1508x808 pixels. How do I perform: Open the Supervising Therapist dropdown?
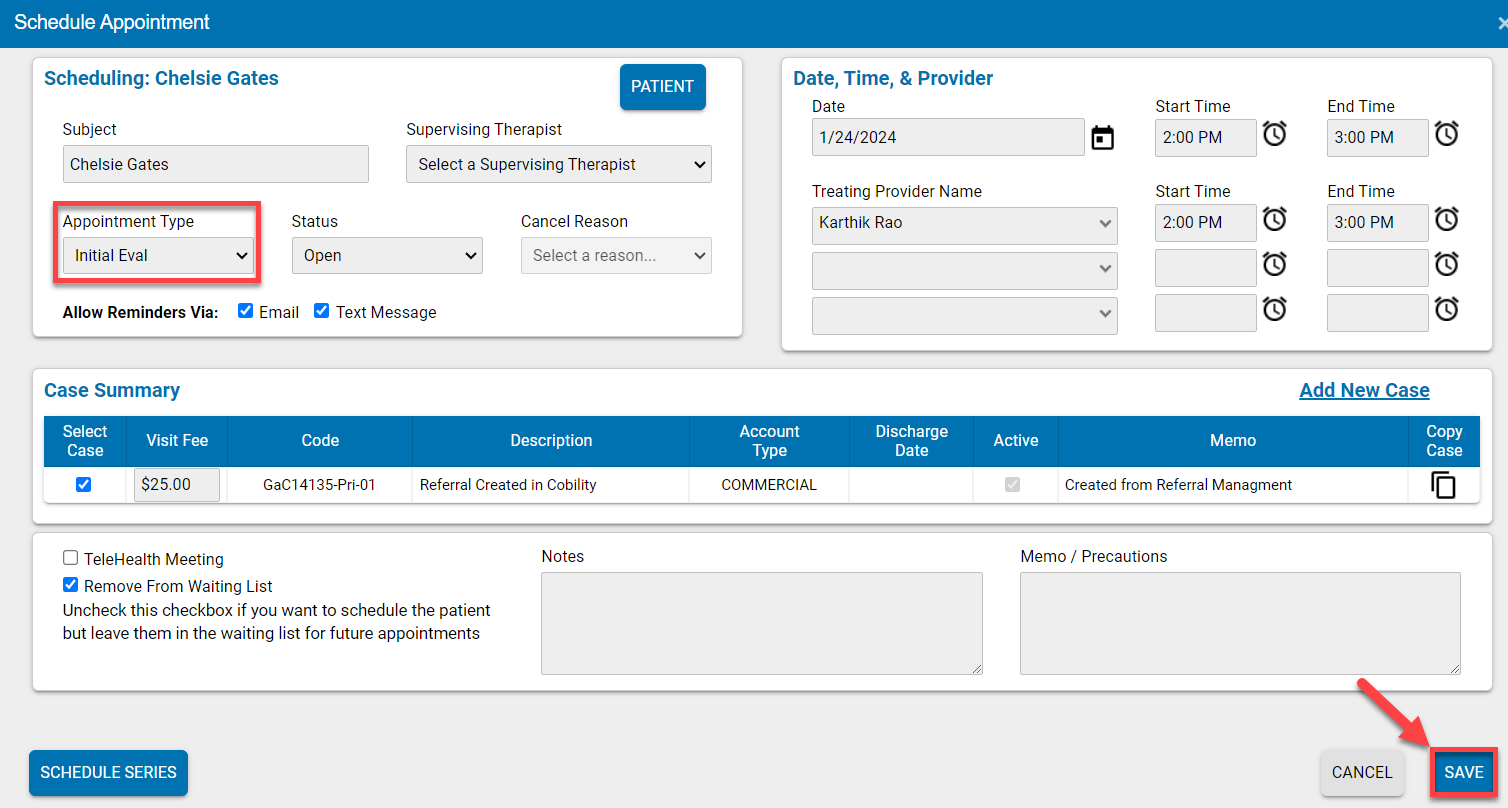tap(558, 163)
